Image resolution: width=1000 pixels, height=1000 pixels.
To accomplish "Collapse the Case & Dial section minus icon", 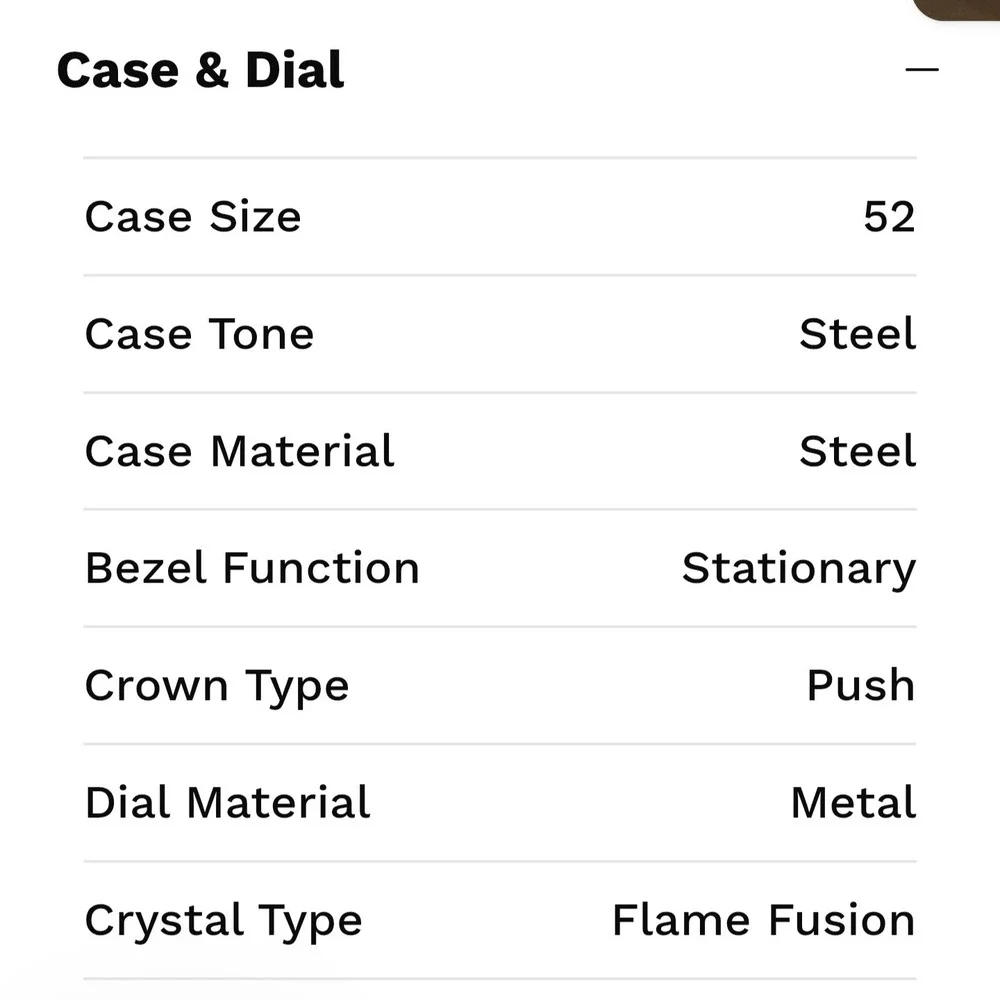I will point(922,69).
